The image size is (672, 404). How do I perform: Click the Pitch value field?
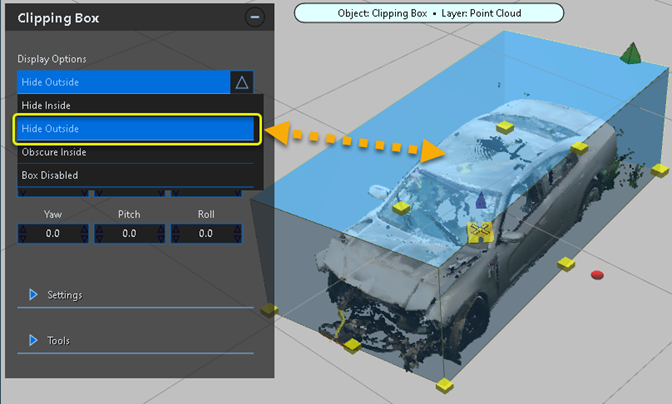(x=129, y=233)
